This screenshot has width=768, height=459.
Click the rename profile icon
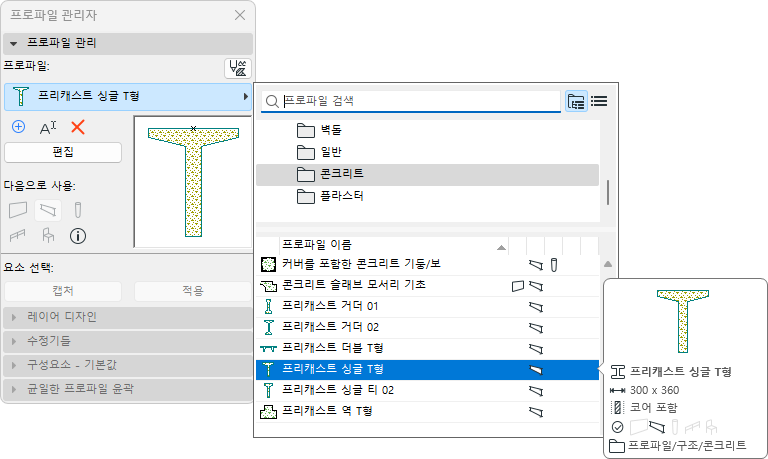pos(48,128)
